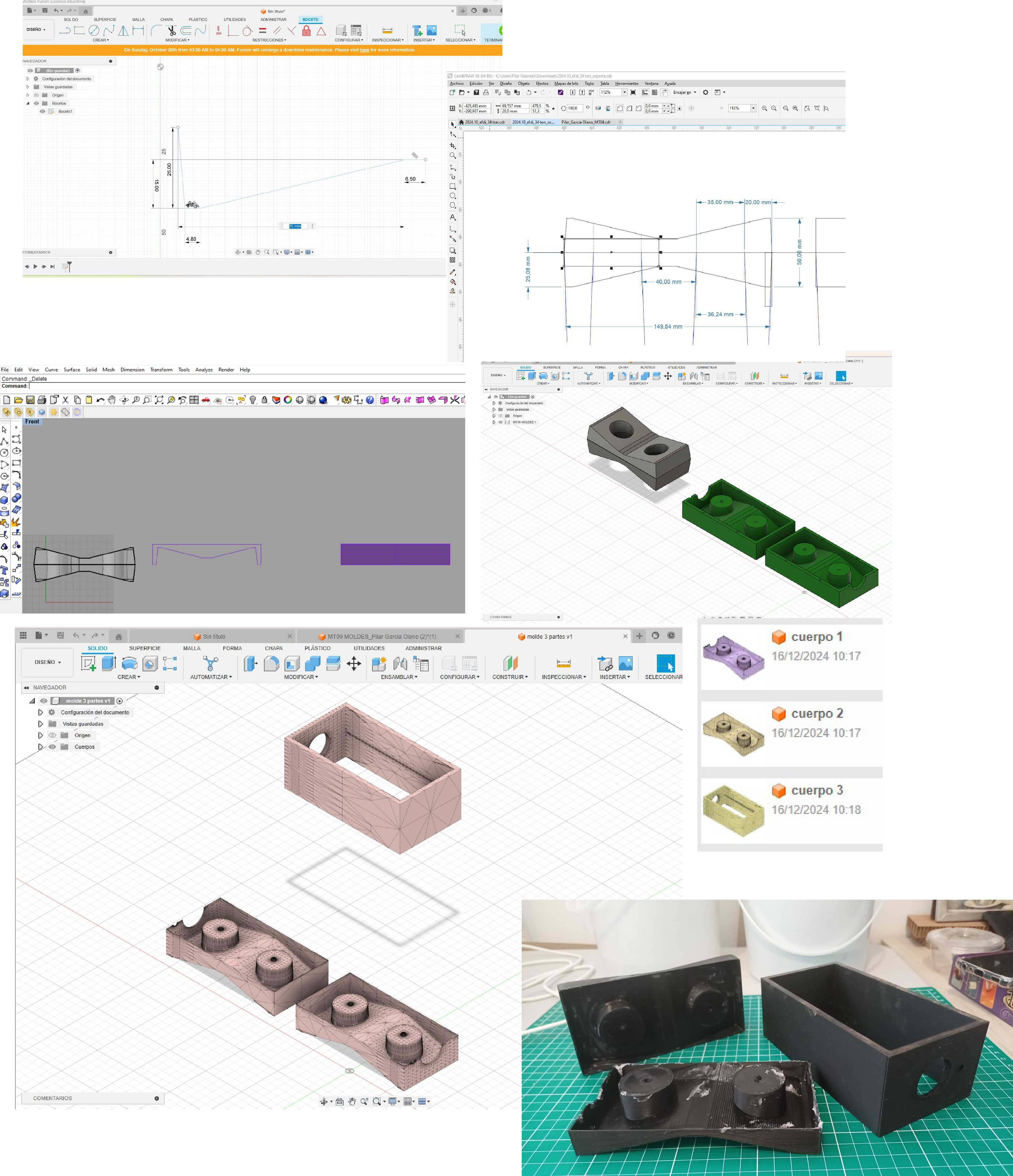The height and width of the screenshot is (1176, 1013).
Task: Expand the Cuerpos tree node
Action: [40, 747]
